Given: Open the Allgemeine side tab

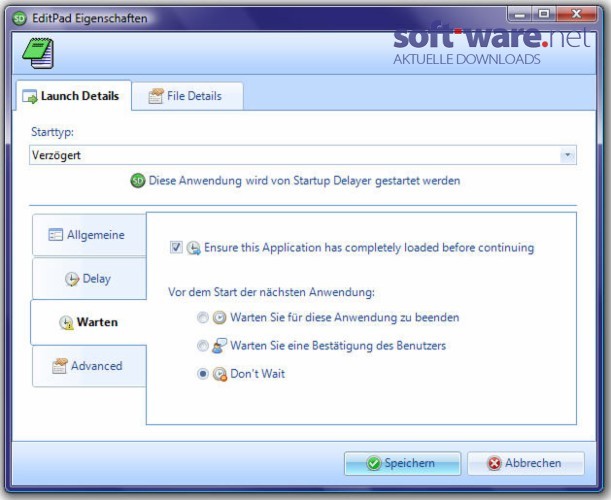Looking at the screenshot, I should [89, 235].
